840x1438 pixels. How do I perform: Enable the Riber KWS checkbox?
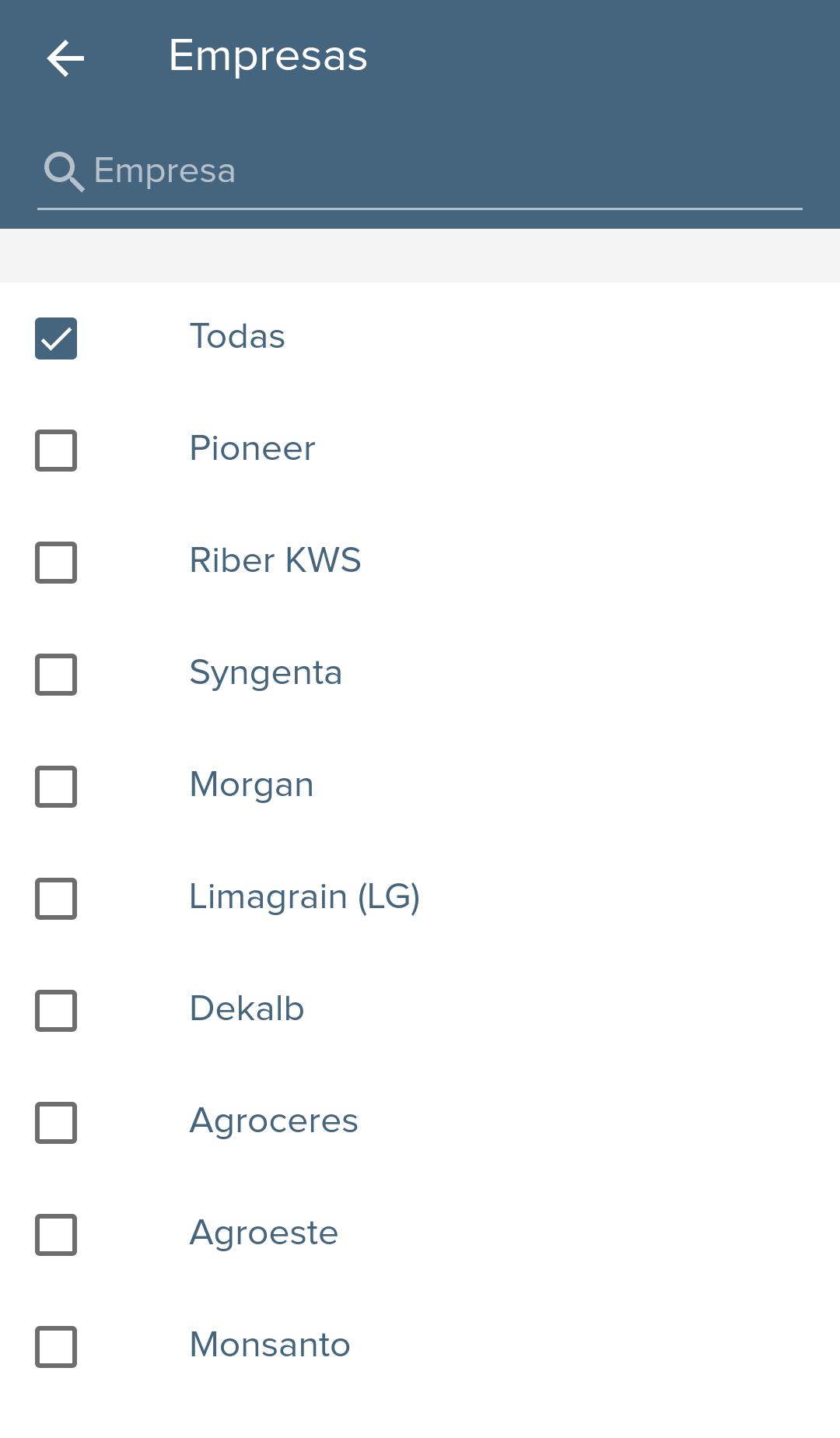[56, 563]
